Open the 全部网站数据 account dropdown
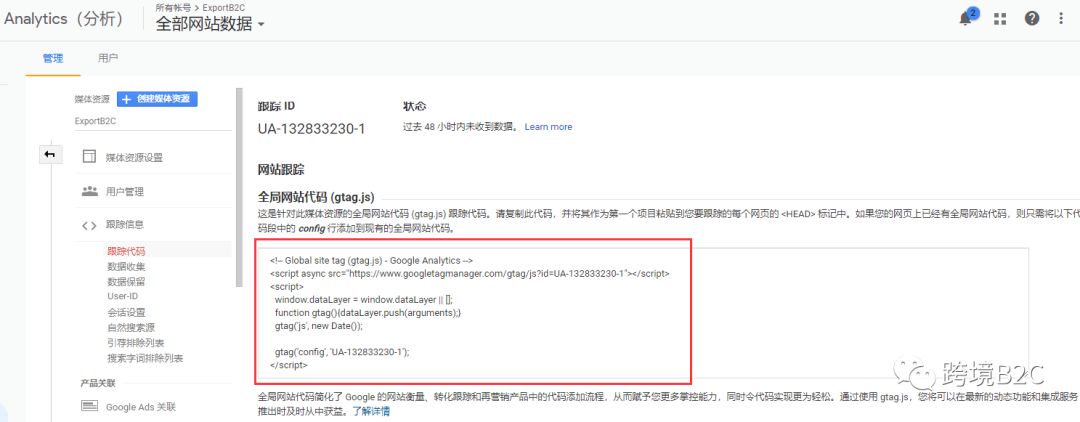 (x=210, y=24)
